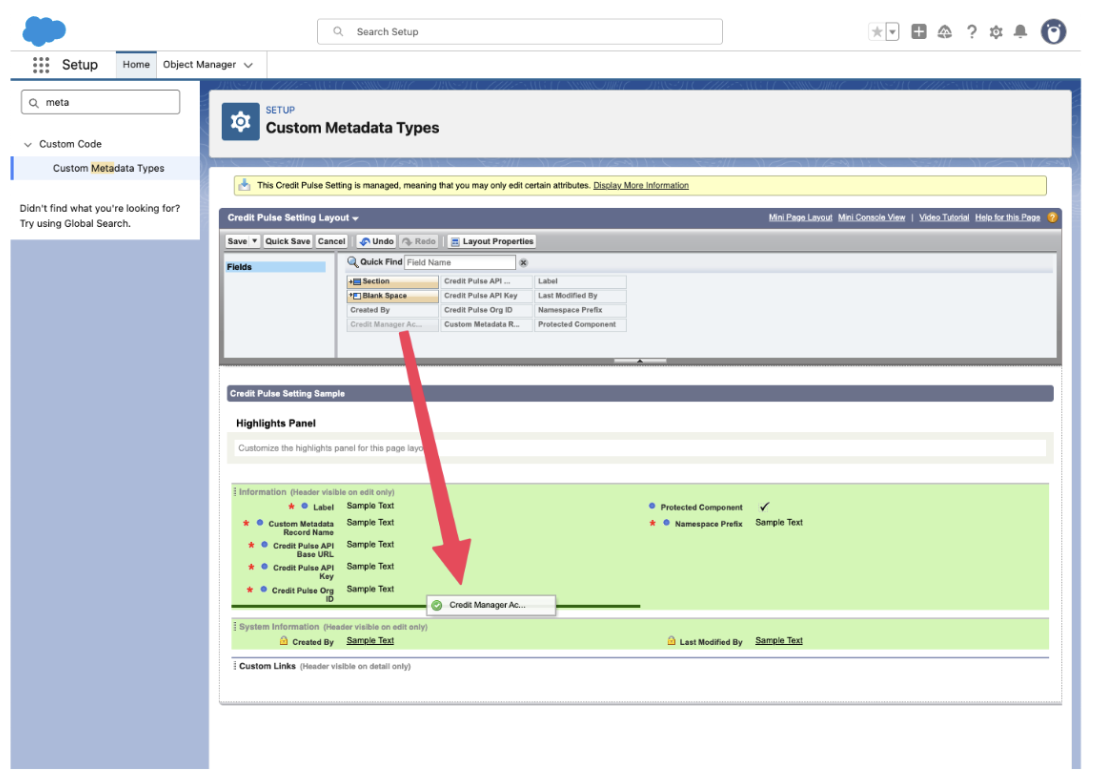The image size is (1093, 779).
Task: Click the Search Setup input field
Action: click(520, 32)
